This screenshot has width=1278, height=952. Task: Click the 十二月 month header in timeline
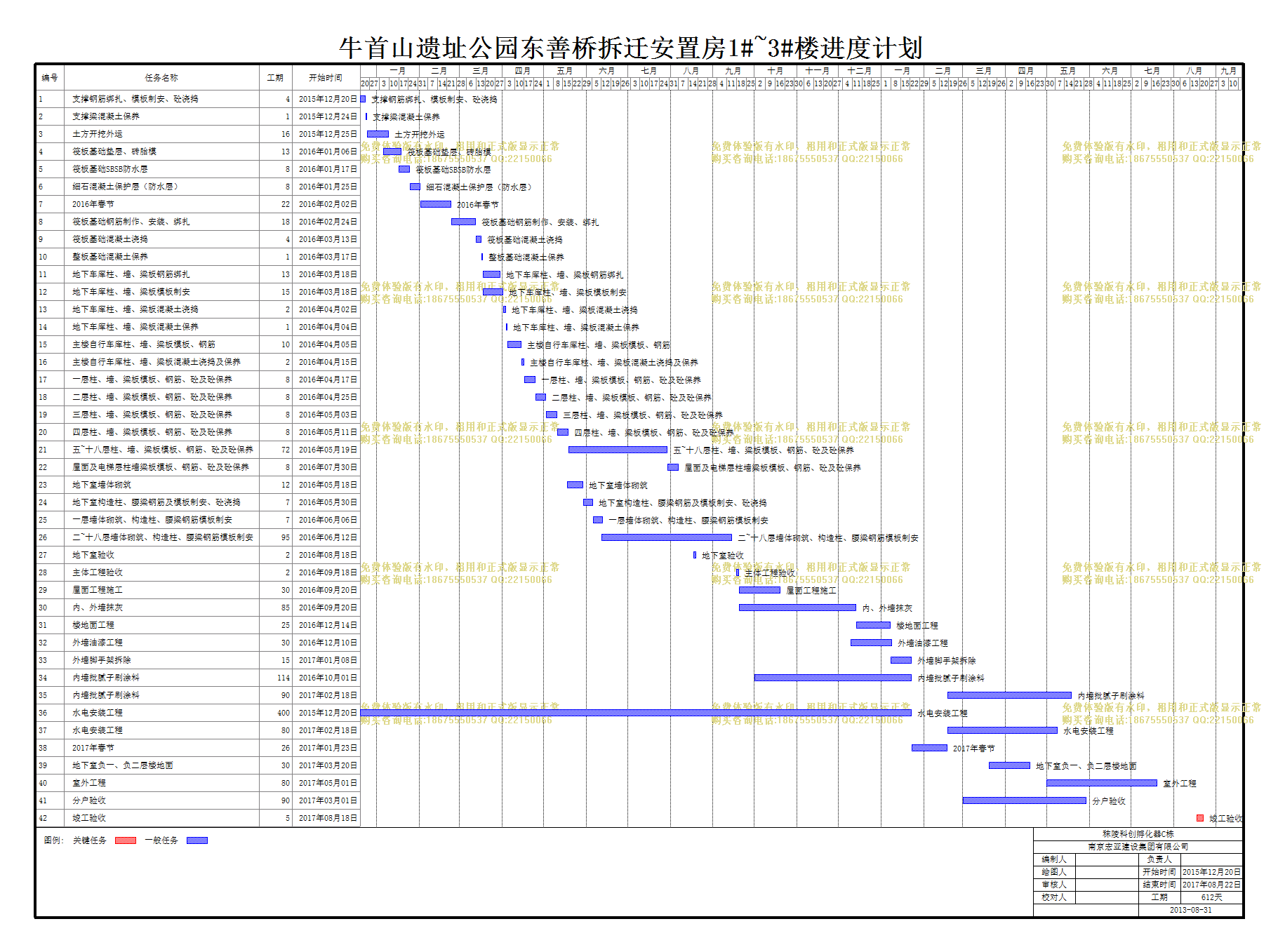click(859, 71)
